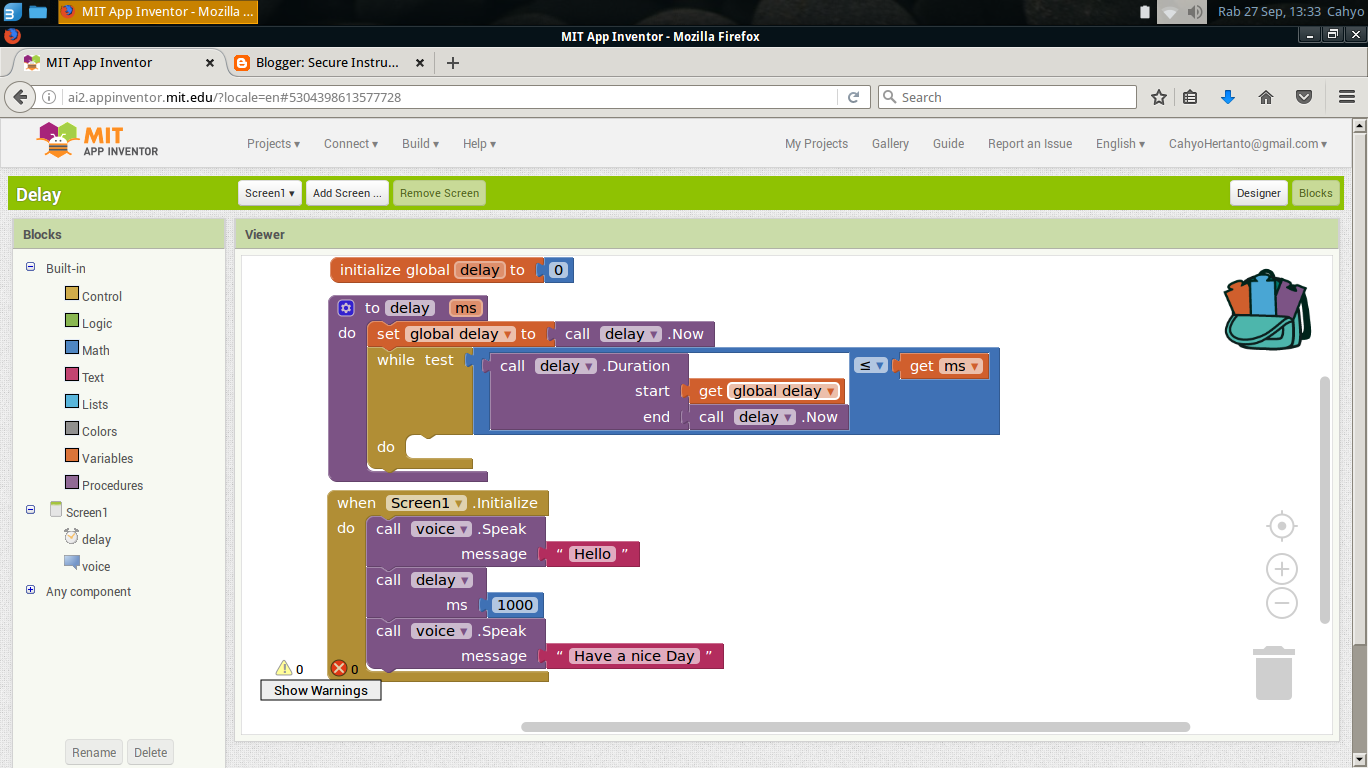
Task: Expand the Any component tree node
Action: point(30,591)
